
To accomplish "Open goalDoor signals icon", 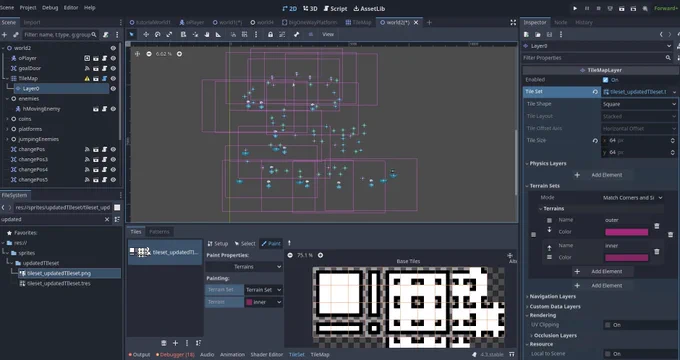I will pyautogui.click(x=87, y=68).
